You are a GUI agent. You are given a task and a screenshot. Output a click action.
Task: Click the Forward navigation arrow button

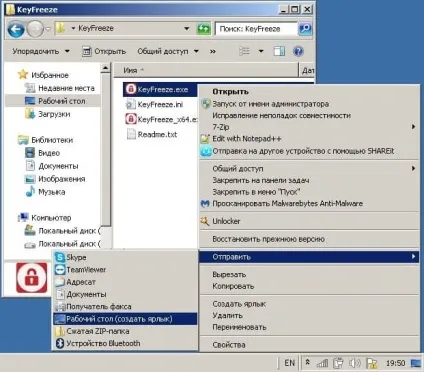35,29
